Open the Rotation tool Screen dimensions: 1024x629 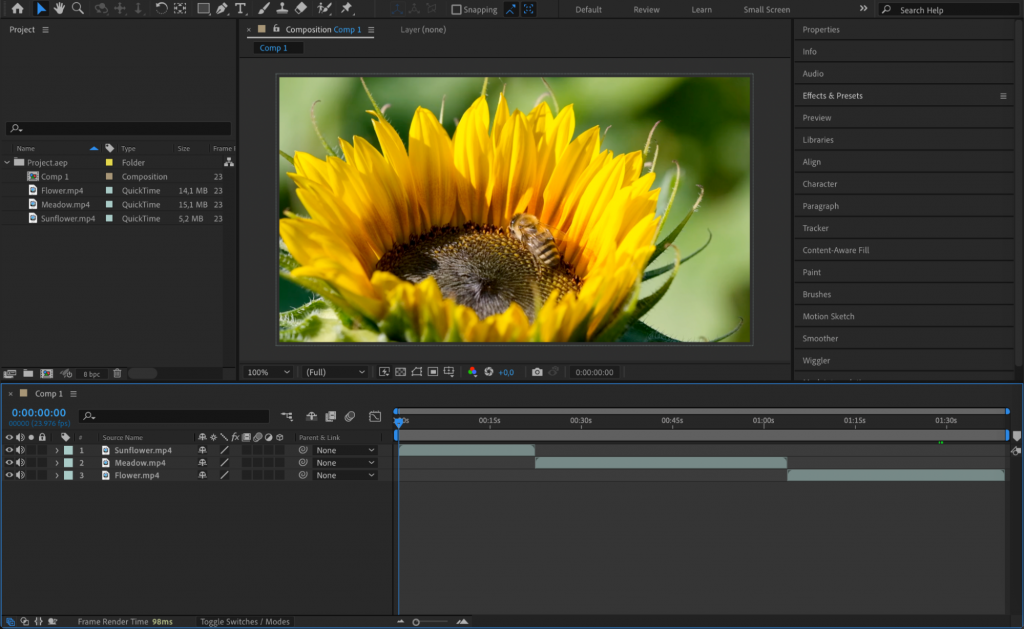pyautogui.click(x=160, y=9)
